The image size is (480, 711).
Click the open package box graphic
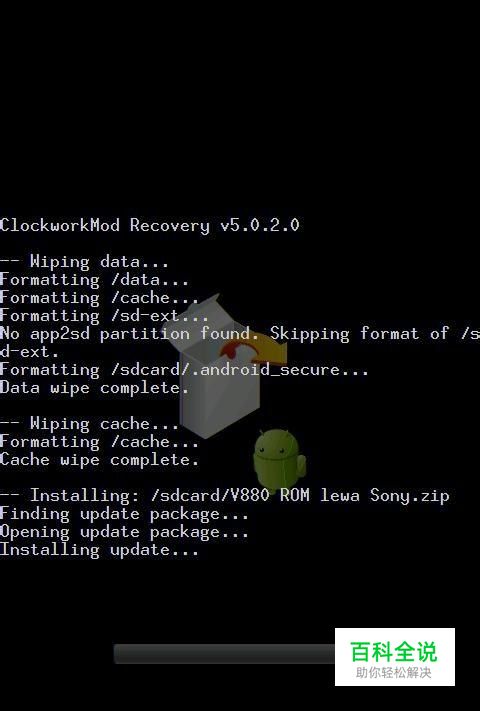point(218,366)
